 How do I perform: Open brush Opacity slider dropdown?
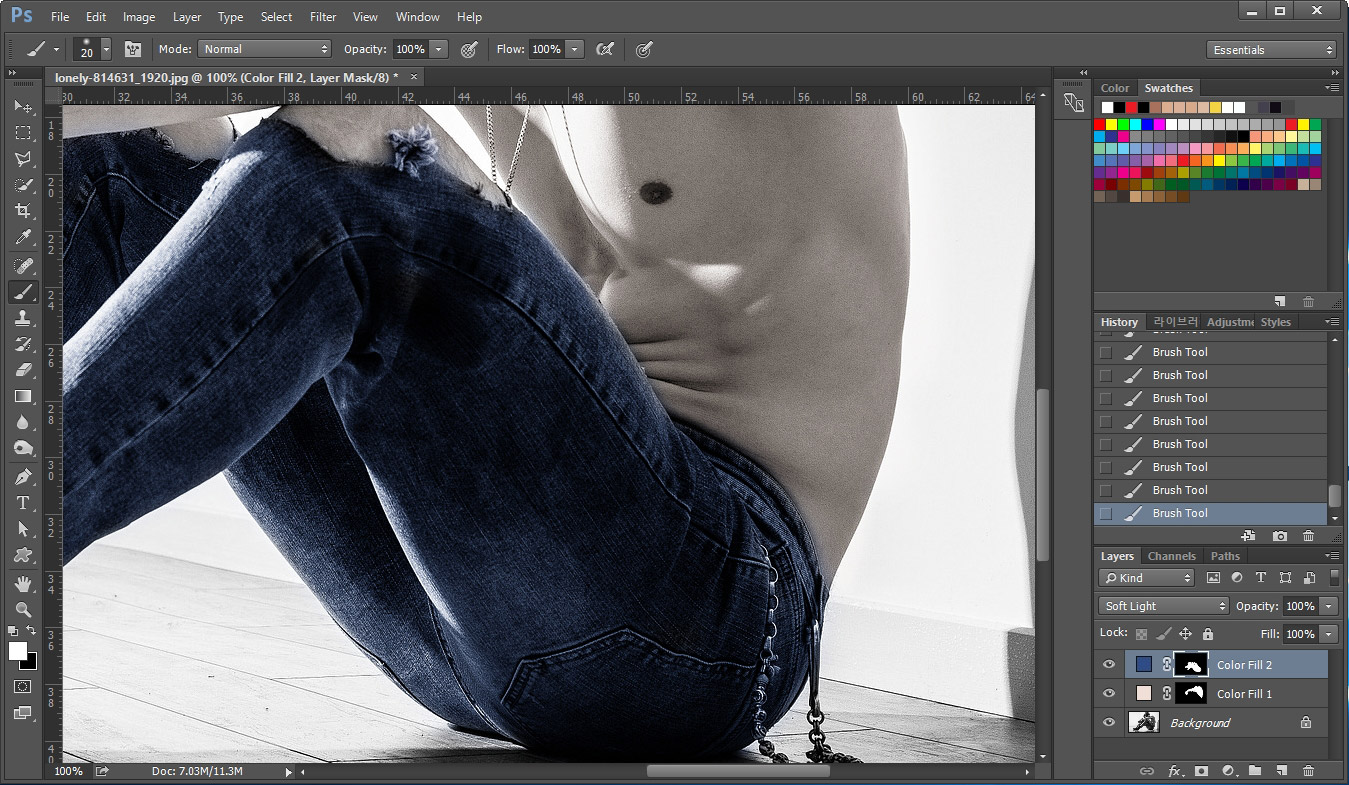pos(439,49)
